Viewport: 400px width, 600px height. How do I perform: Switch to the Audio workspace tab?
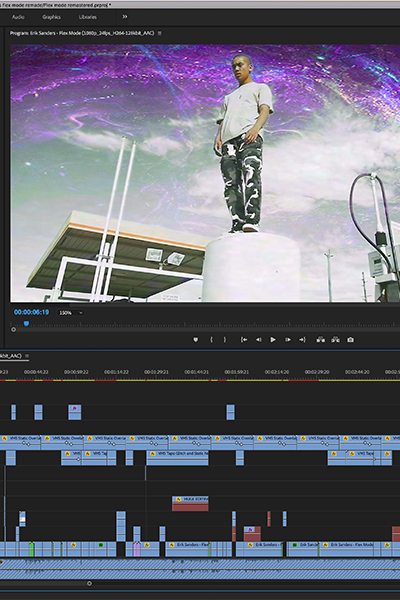coord(18,17)
